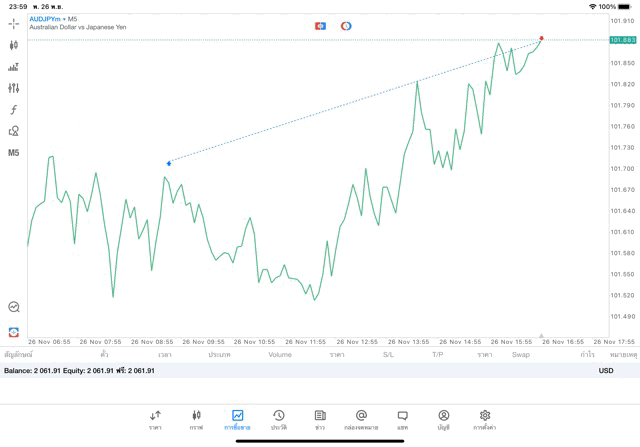Open the Chat tab
640x447 pixels.
[x=402, y=419]
